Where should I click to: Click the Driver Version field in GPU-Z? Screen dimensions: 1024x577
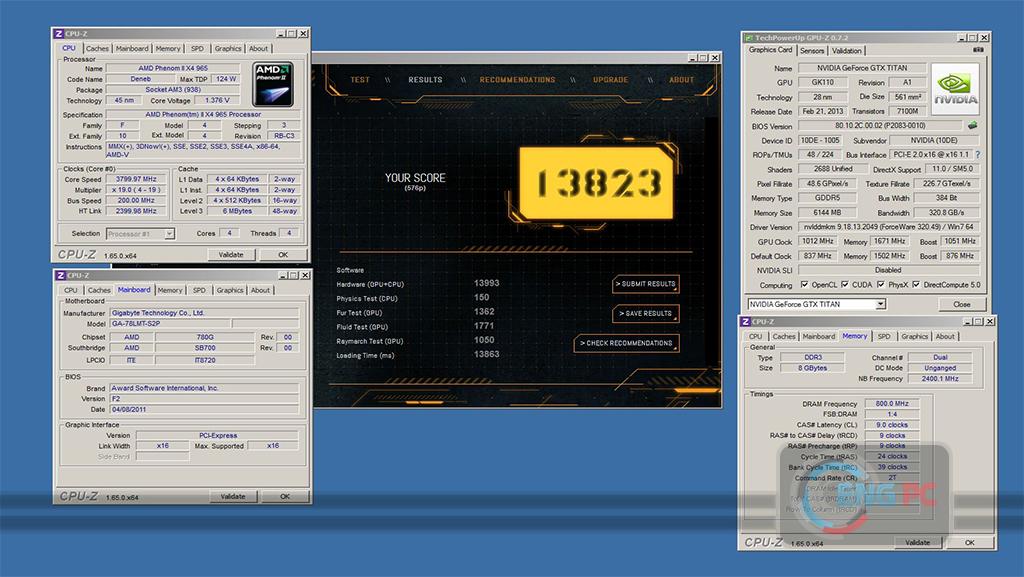(888, 227)
